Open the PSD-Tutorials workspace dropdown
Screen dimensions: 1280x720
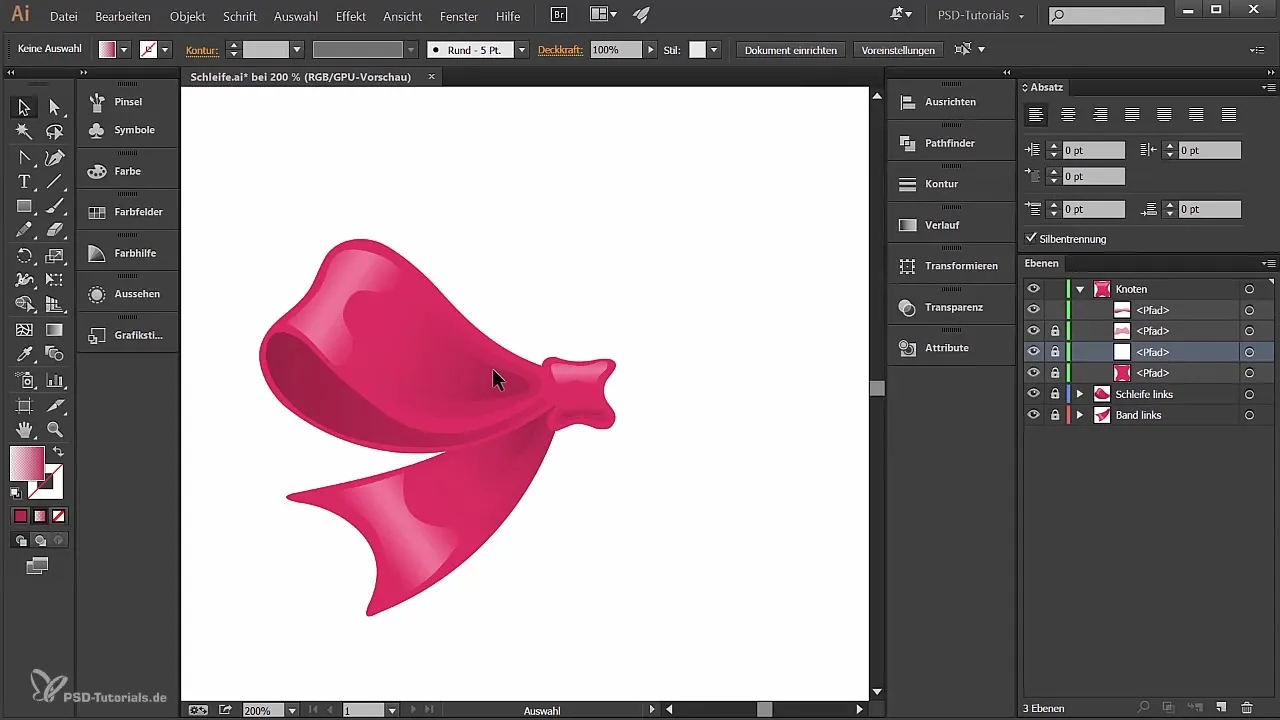pyautogui.click(x=980, y=16)
